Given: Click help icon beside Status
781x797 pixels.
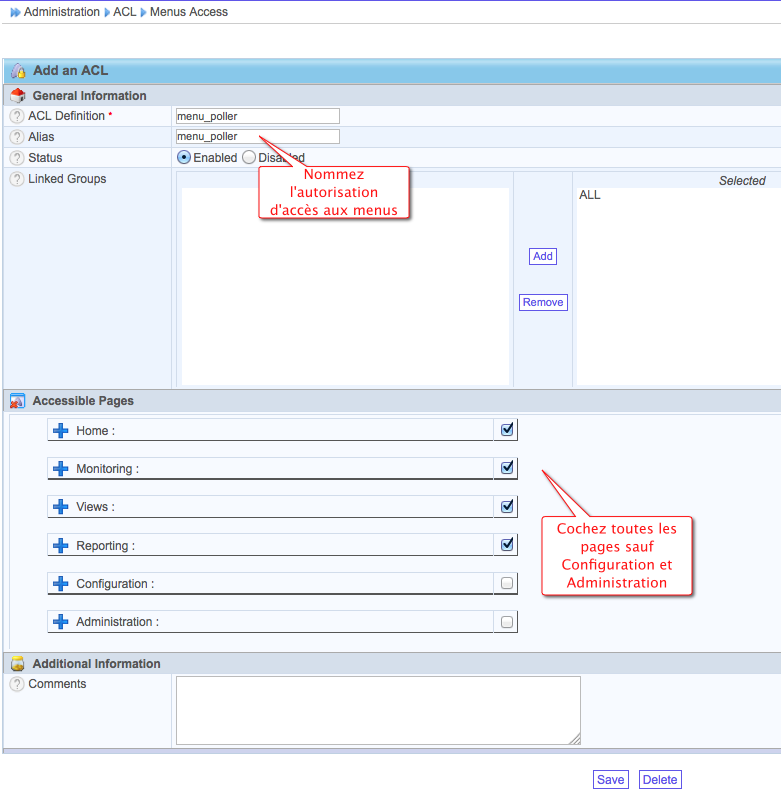Looking at the screenshot, I should 17,158.
